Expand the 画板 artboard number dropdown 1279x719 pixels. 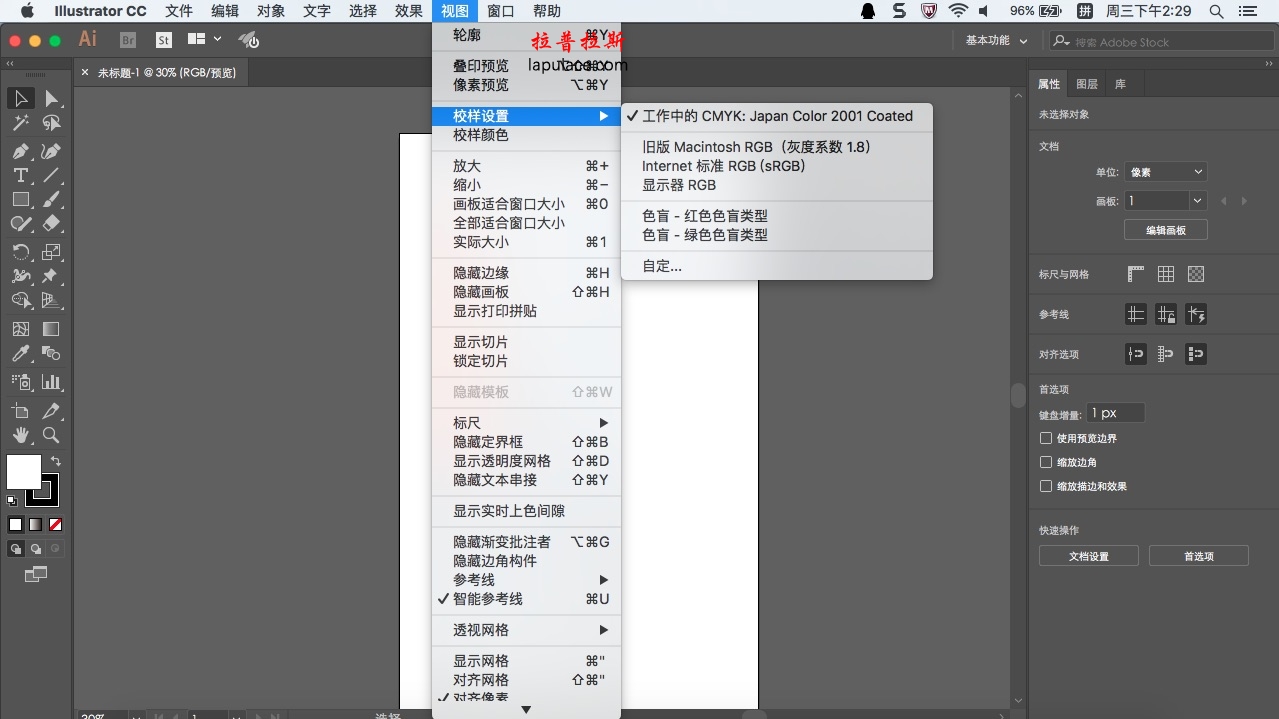[x=1198, y=201]
